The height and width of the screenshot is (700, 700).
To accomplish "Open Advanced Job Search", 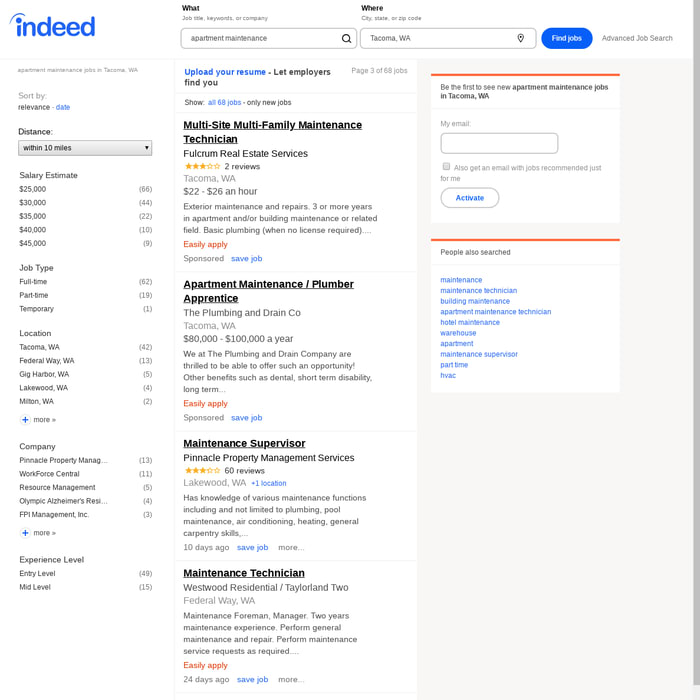I will (x=637, y=39).
